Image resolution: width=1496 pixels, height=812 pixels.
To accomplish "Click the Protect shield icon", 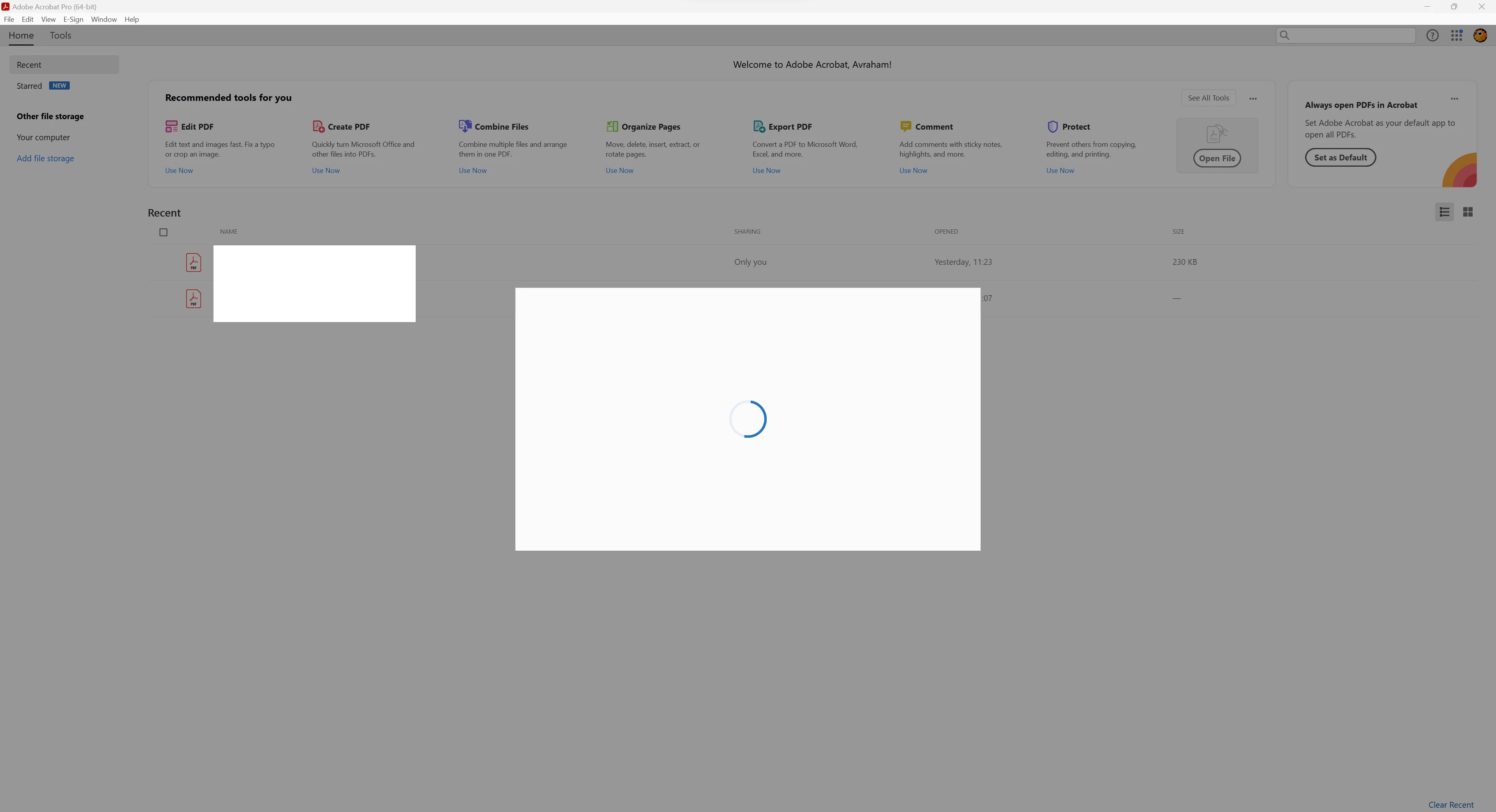I will 1052,127.
